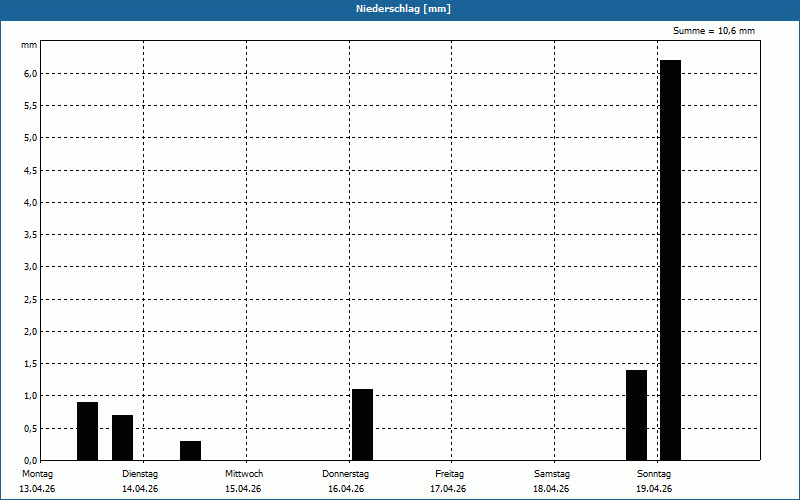Screen dimensions: 800x500
Task: Click the 1,0 y-axis value
Action: (x=31, y=396)
